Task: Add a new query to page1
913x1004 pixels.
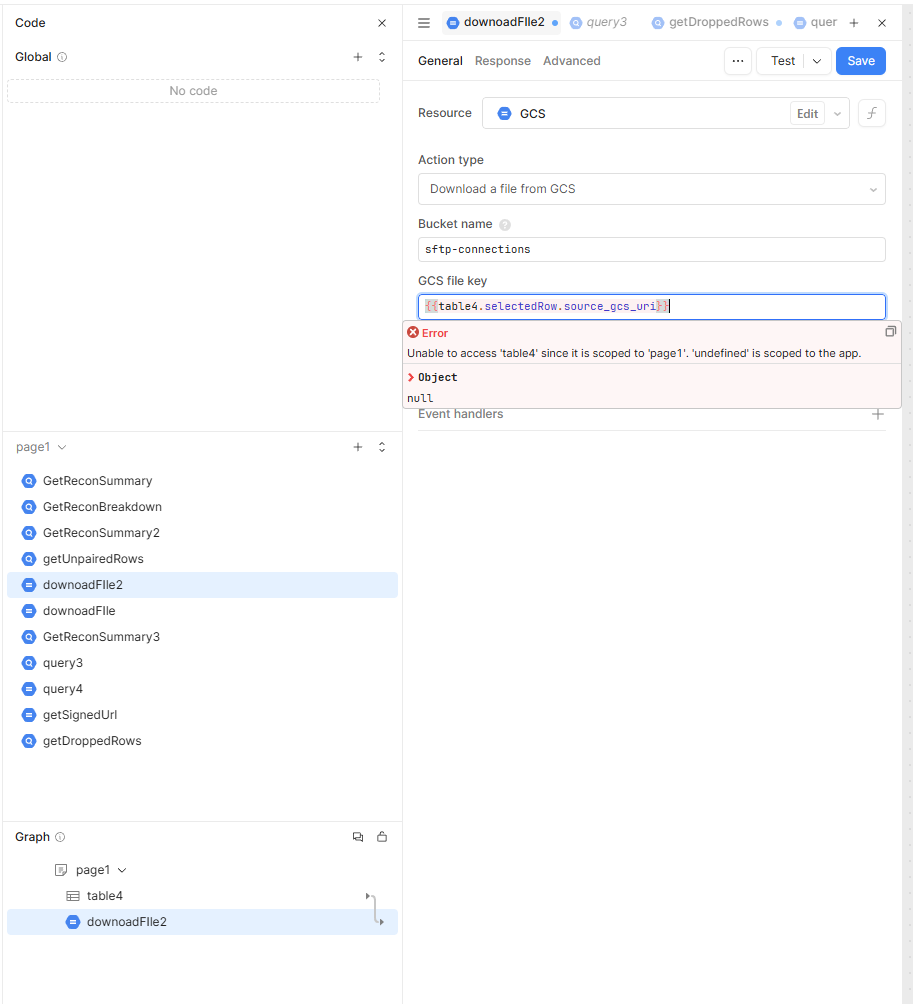Action: (358, 447)
